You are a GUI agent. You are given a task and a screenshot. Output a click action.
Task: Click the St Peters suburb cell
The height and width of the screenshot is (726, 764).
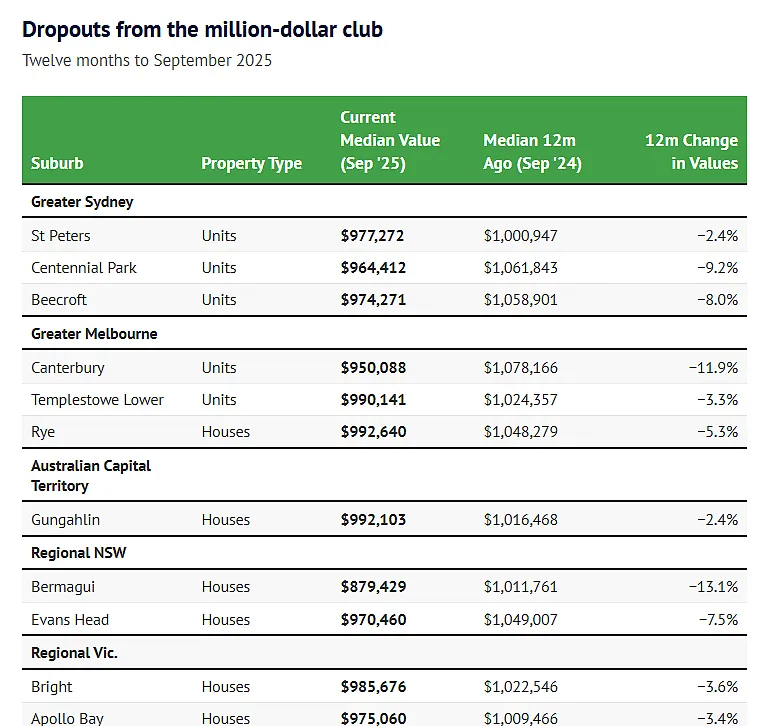(x=61, y=235)
